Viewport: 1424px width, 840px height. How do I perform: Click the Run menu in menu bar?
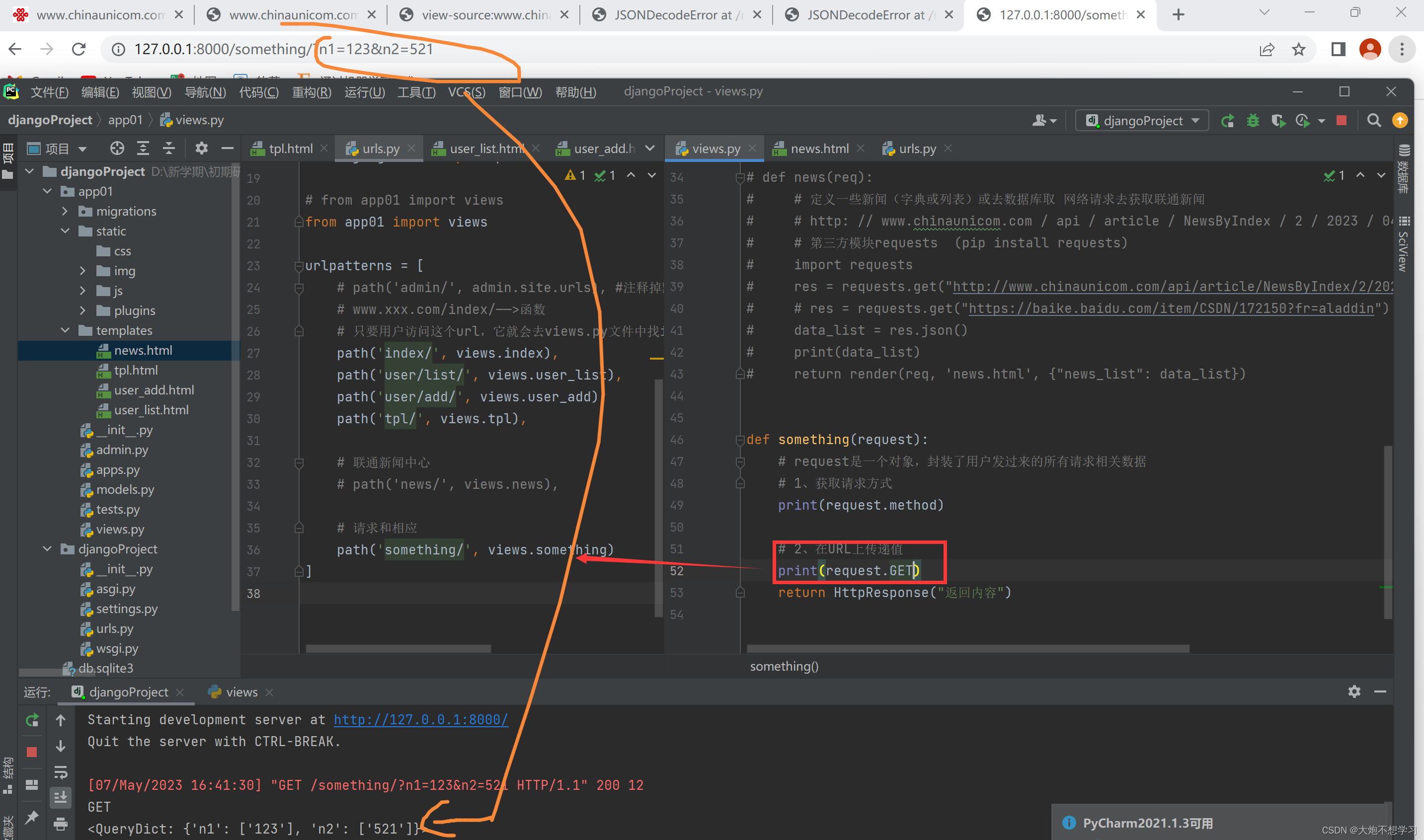click(362, 92)
